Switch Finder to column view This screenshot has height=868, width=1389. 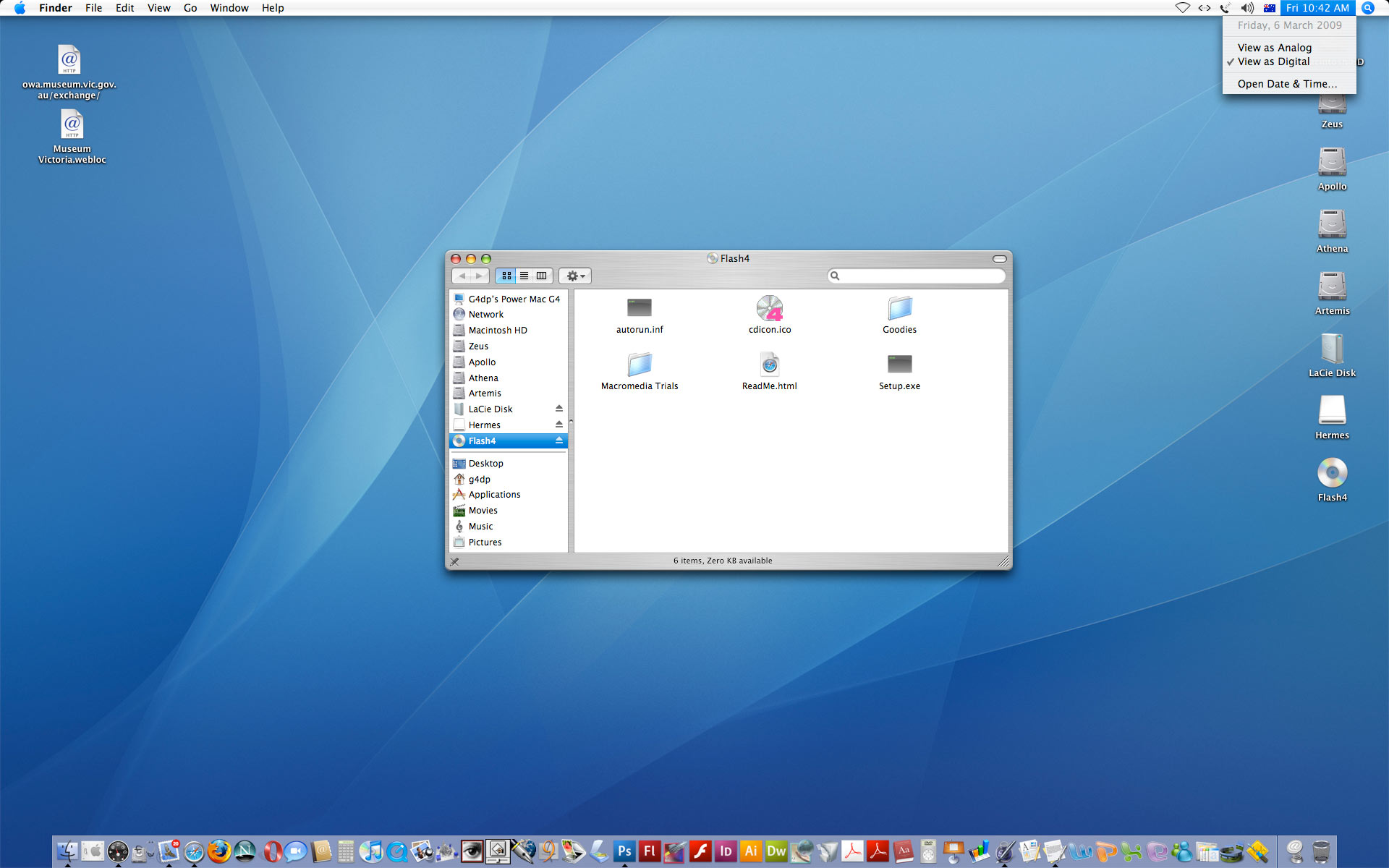tap(541, 276)
